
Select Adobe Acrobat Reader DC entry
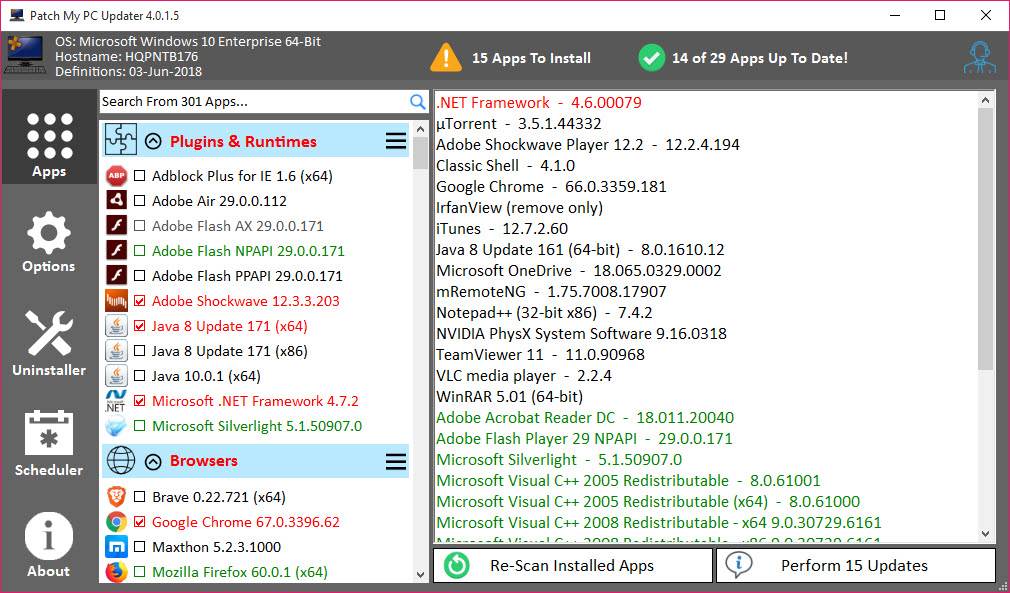585,417
